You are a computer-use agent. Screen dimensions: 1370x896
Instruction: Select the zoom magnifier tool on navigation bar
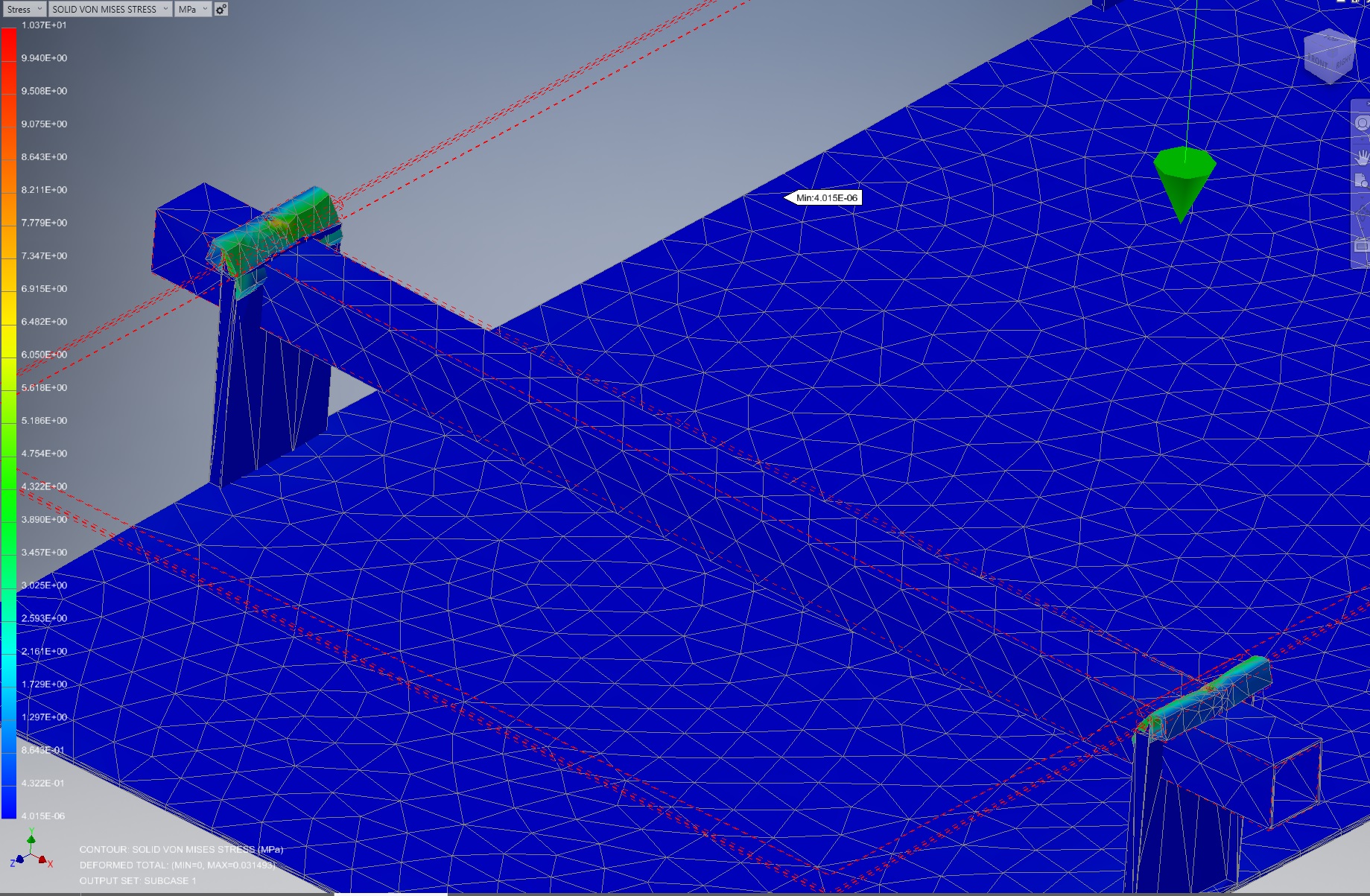click(1362, 123)
